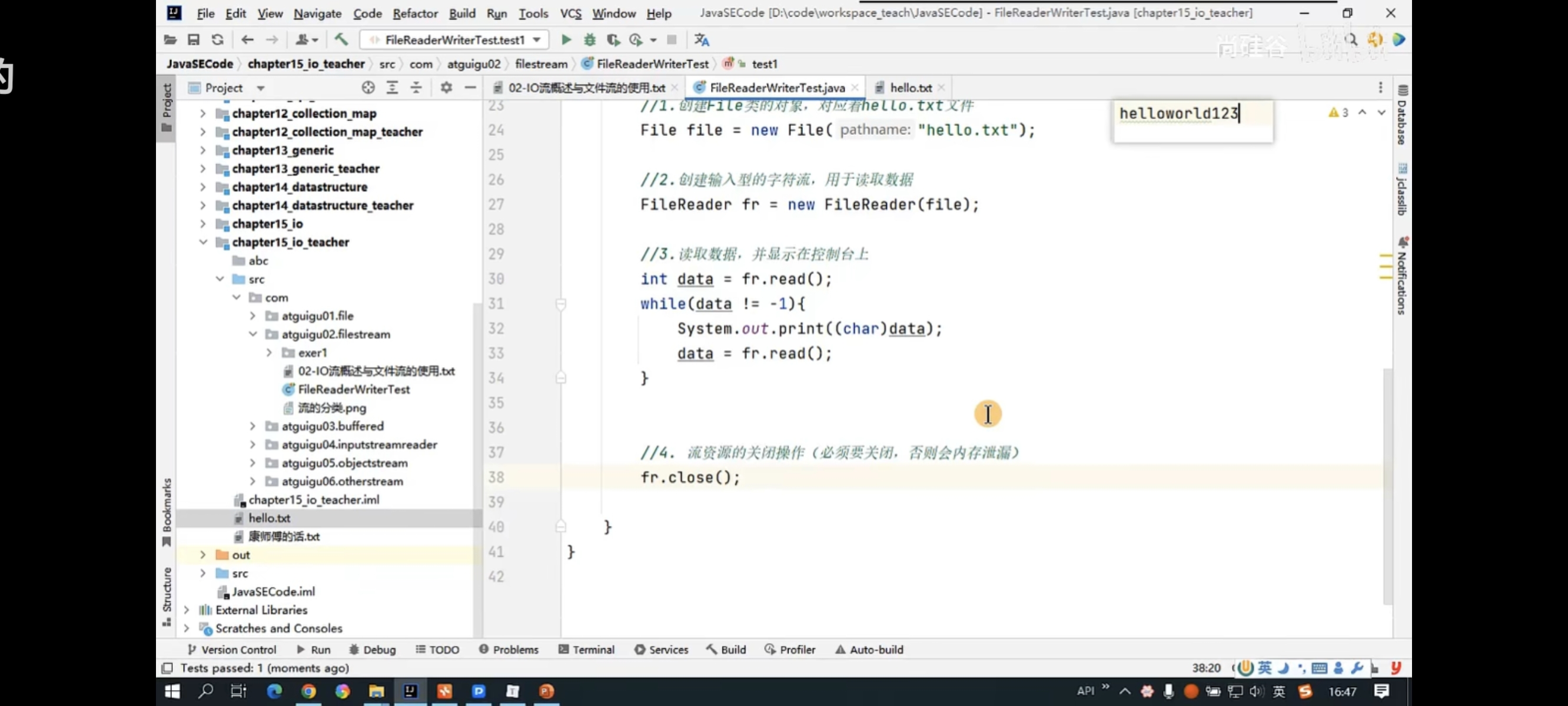Click the Debug bug icon in toolbar
This screenshot has height=706, width=1568.
[589, 39]
